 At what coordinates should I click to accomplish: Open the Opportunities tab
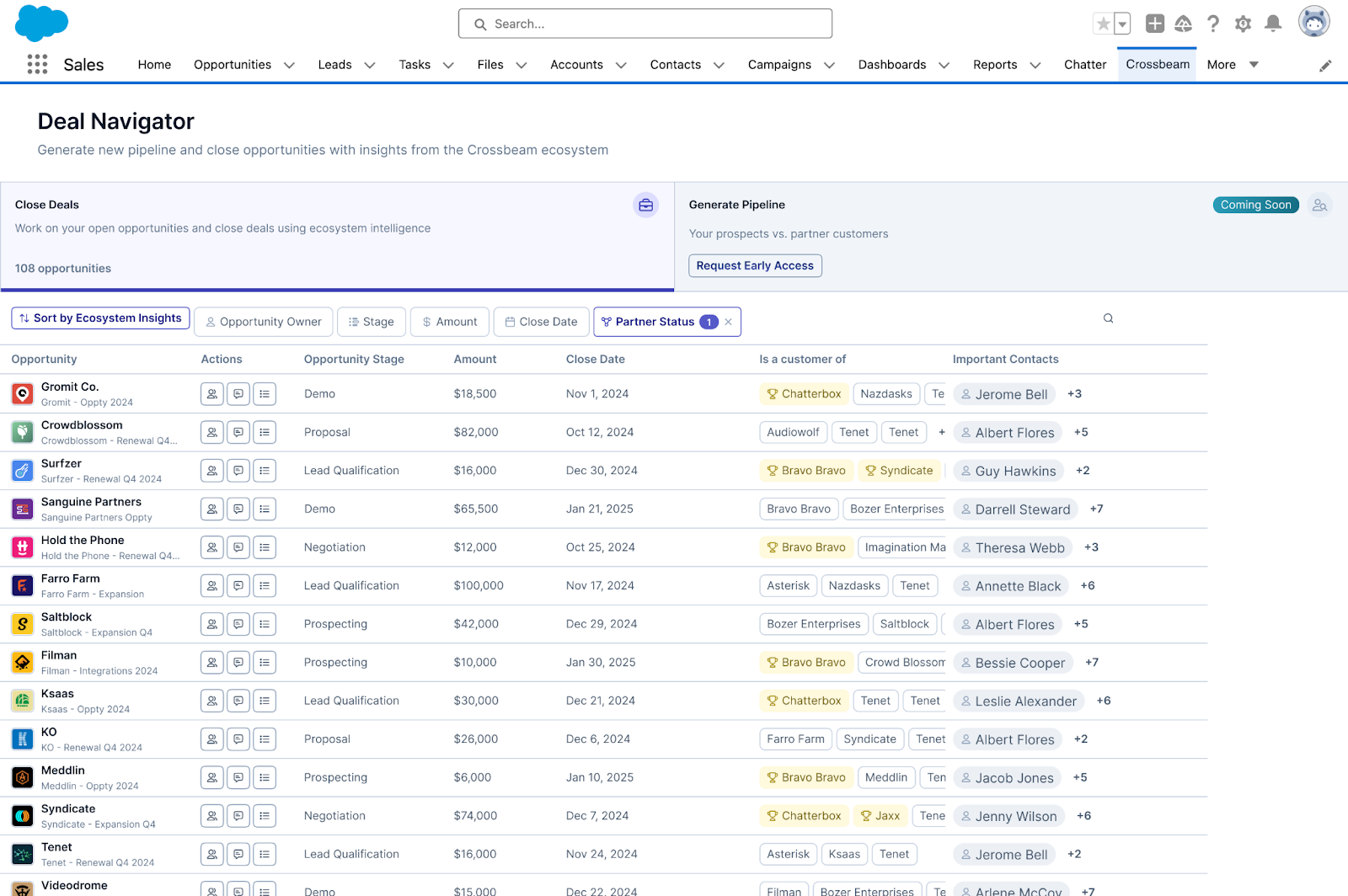[x=233, y=65]
